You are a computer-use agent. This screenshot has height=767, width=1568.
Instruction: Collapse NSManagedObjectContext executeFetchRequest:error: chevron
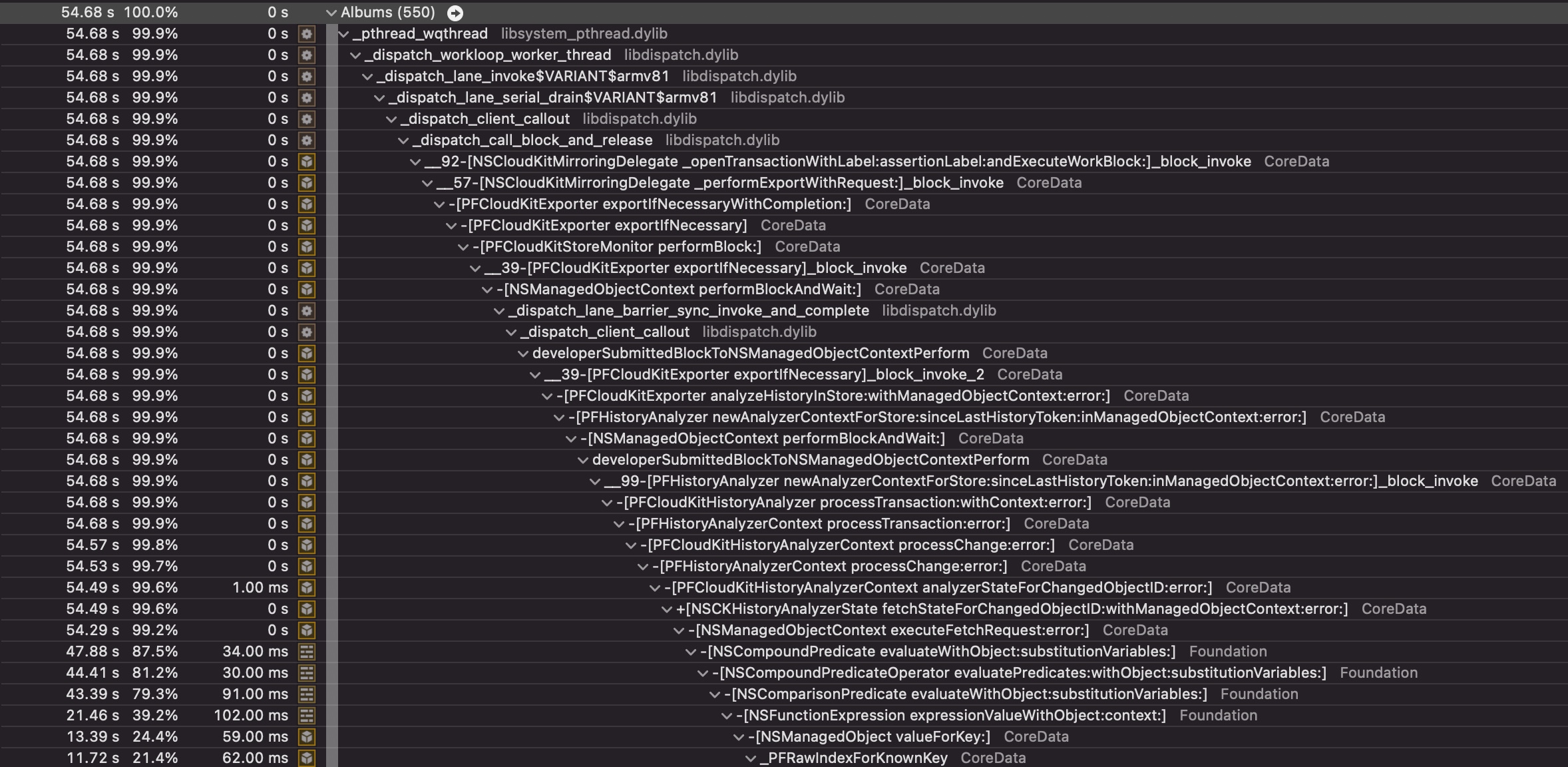click(x=679, y=631)
